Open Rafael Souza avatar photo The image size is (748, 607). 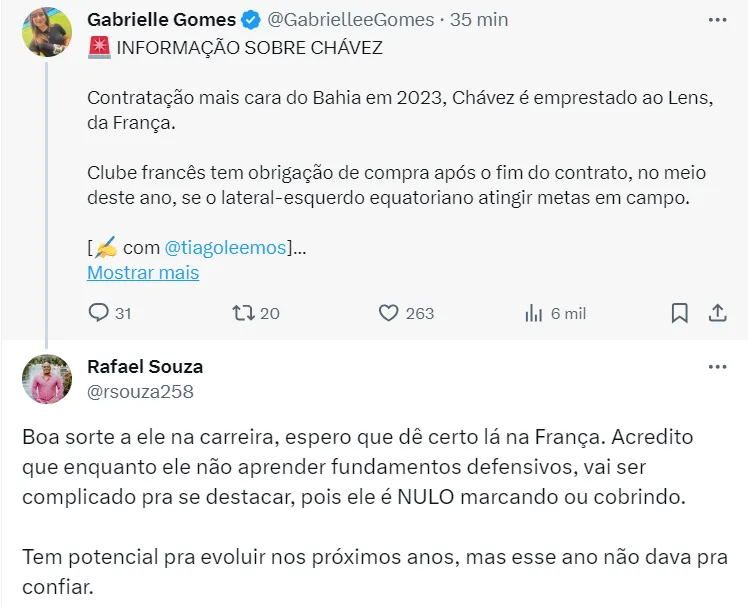47,379
